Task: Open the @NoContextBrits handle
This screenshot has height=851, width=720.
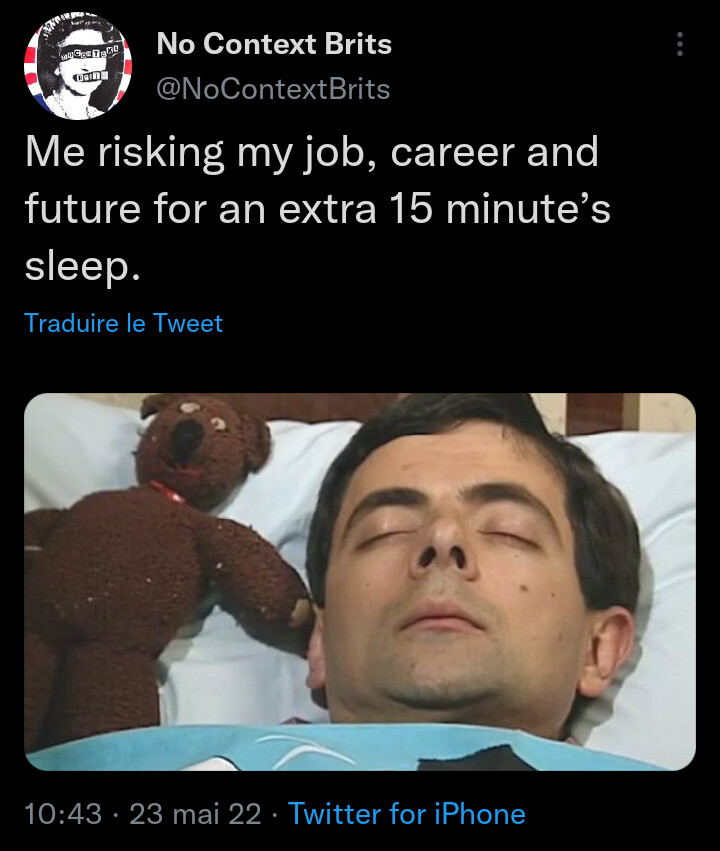Action: [x=273, y=89]
